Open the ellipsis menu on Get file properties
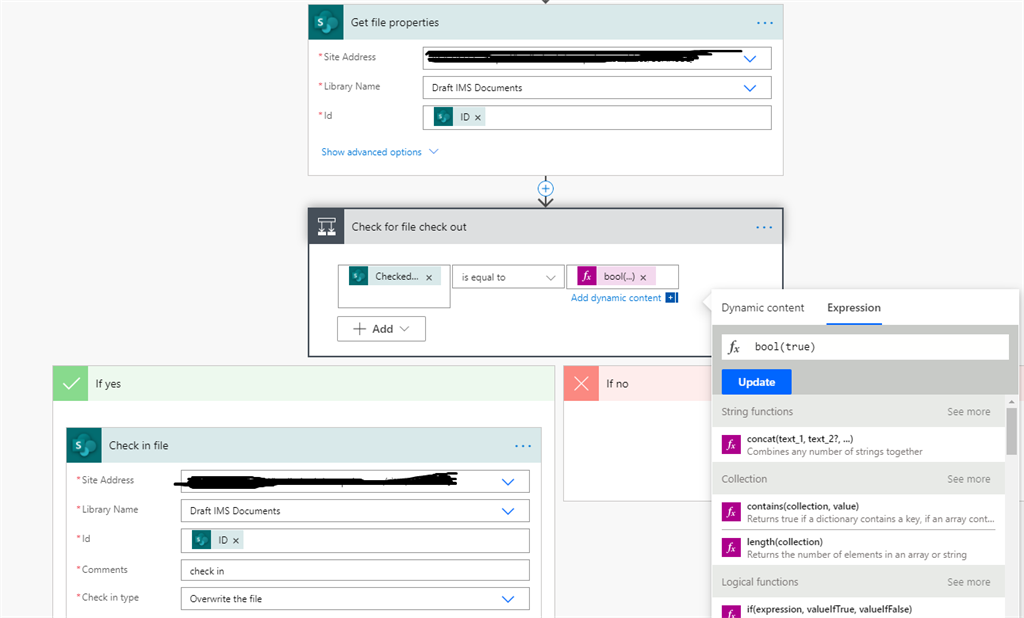Viewport: 1024px width, 618px height. tap(764, 21)
